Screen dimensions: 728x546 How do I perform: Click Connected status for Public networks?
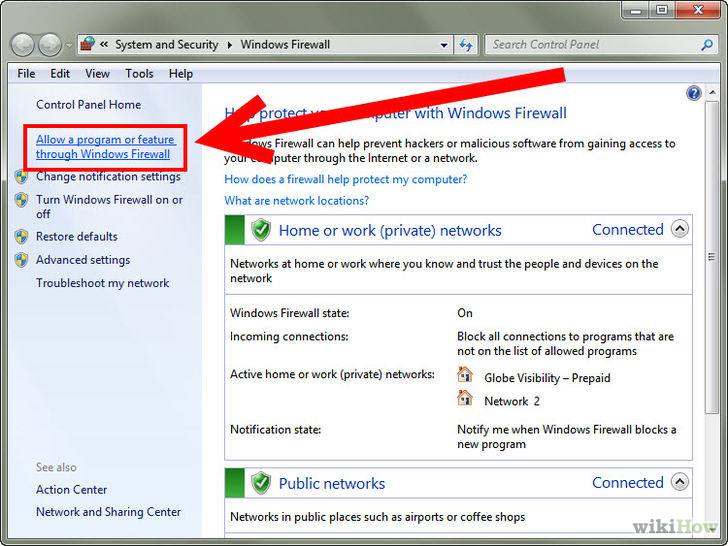(628, 482)
